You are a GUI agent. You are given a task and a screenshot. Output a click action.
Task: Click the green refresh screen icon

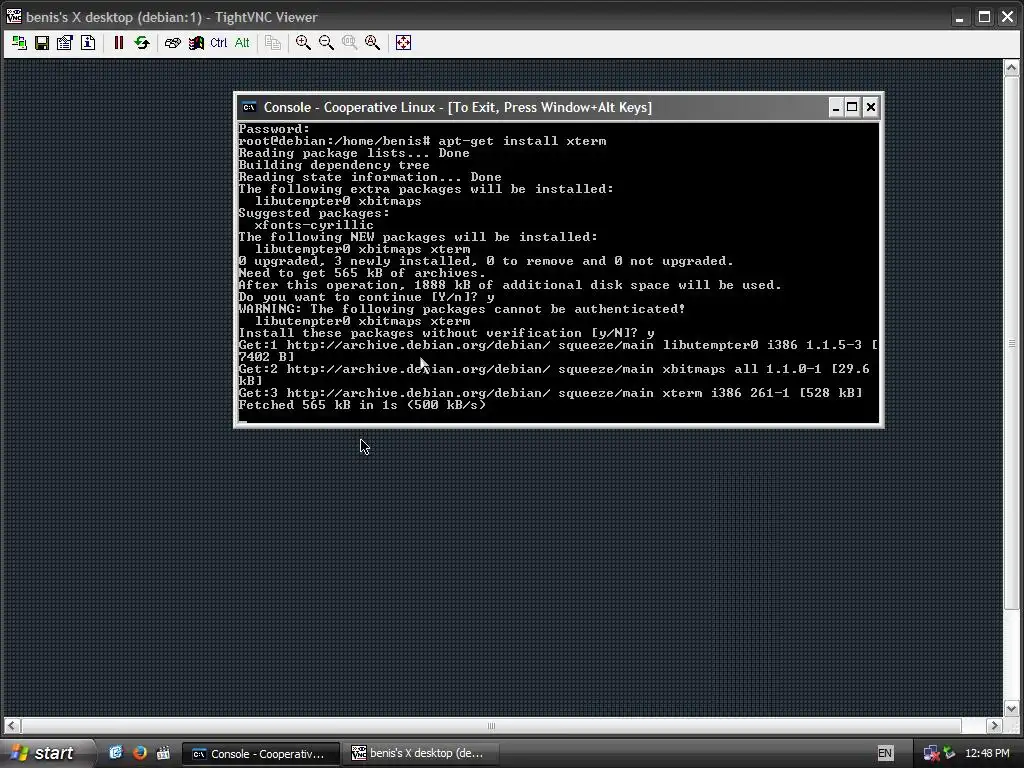tap(142, 43)
